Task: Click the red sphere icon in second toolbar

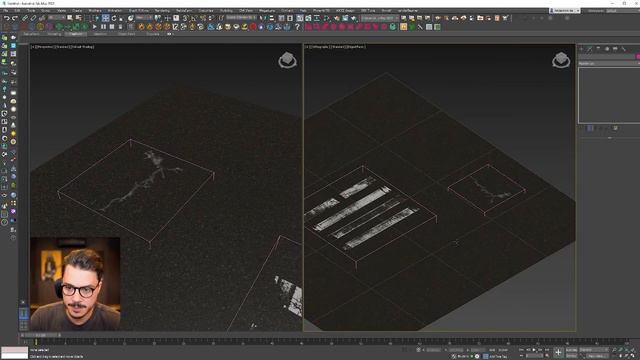Action: 253,27
